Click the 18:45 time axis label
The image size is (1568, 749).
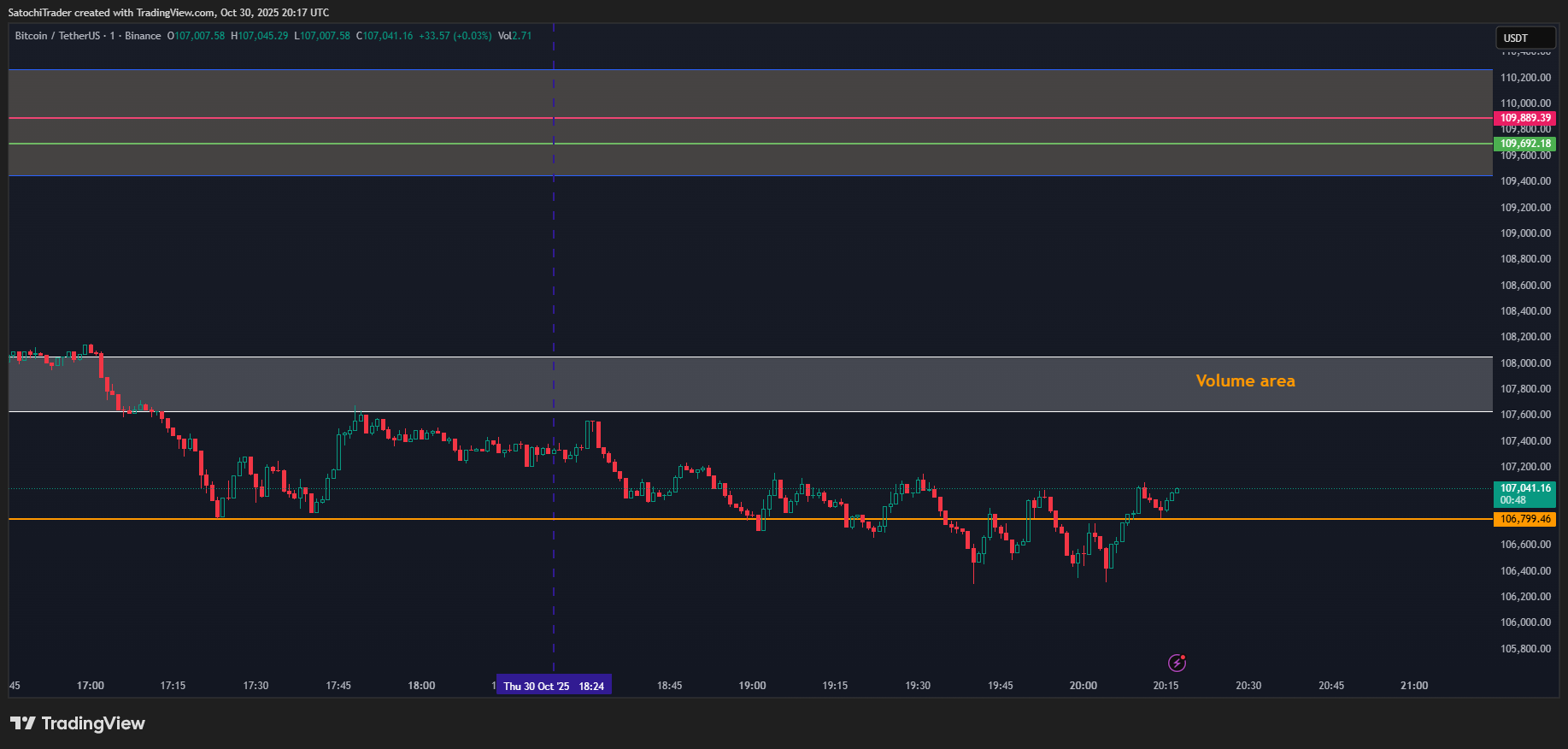tap(670, 686)
